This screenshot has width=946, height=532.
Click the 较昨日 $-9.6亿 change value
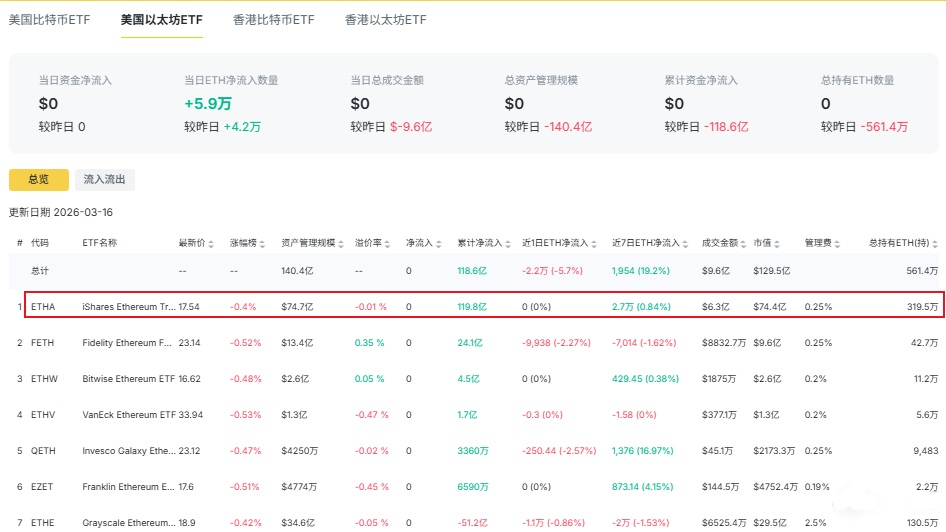[411, 127]
